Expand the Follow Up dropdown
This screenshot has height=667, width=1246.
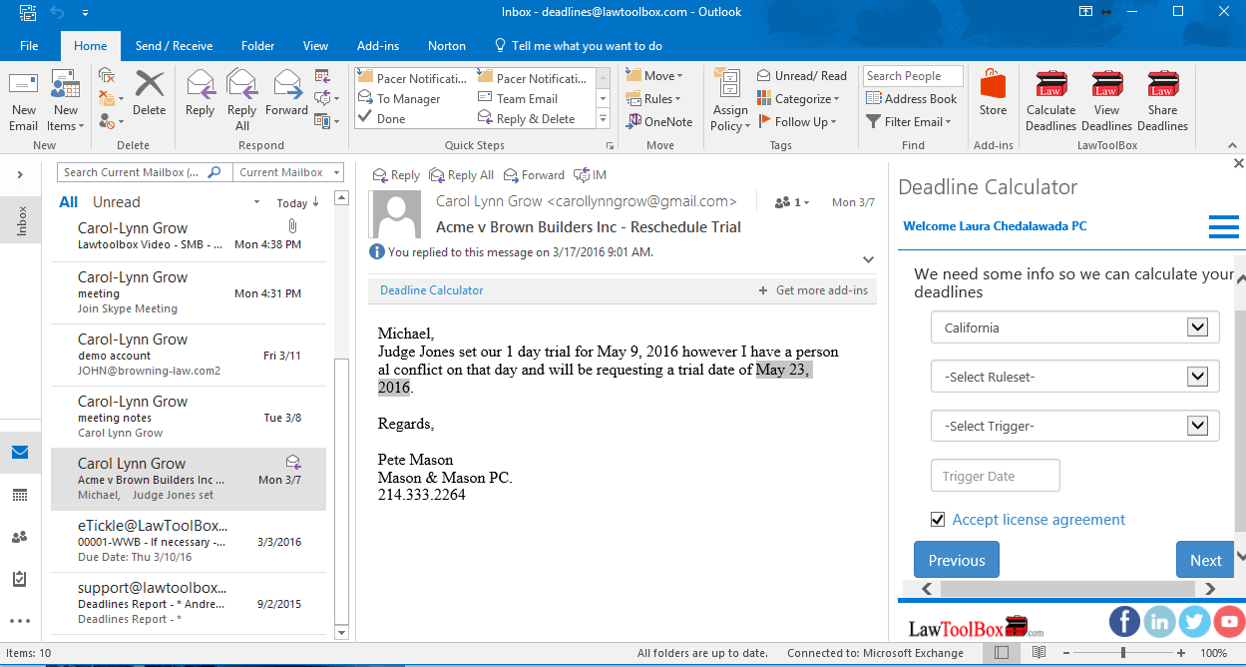click(797, 122)
